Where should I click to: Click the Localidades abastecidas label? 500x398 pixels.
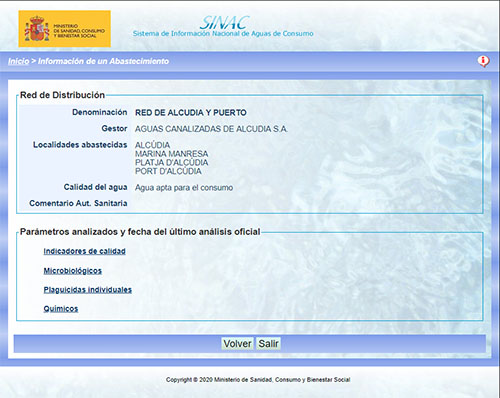[80, 145]
